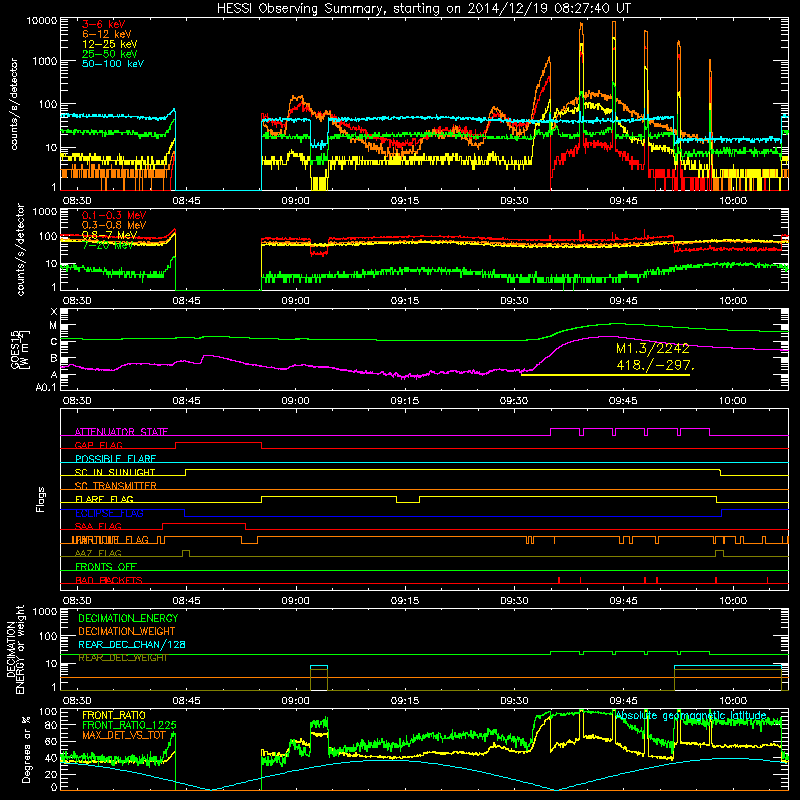Click the Degrees or % axis title
The height and width of the screenshot is (800, 800).
tap(26, 749)
